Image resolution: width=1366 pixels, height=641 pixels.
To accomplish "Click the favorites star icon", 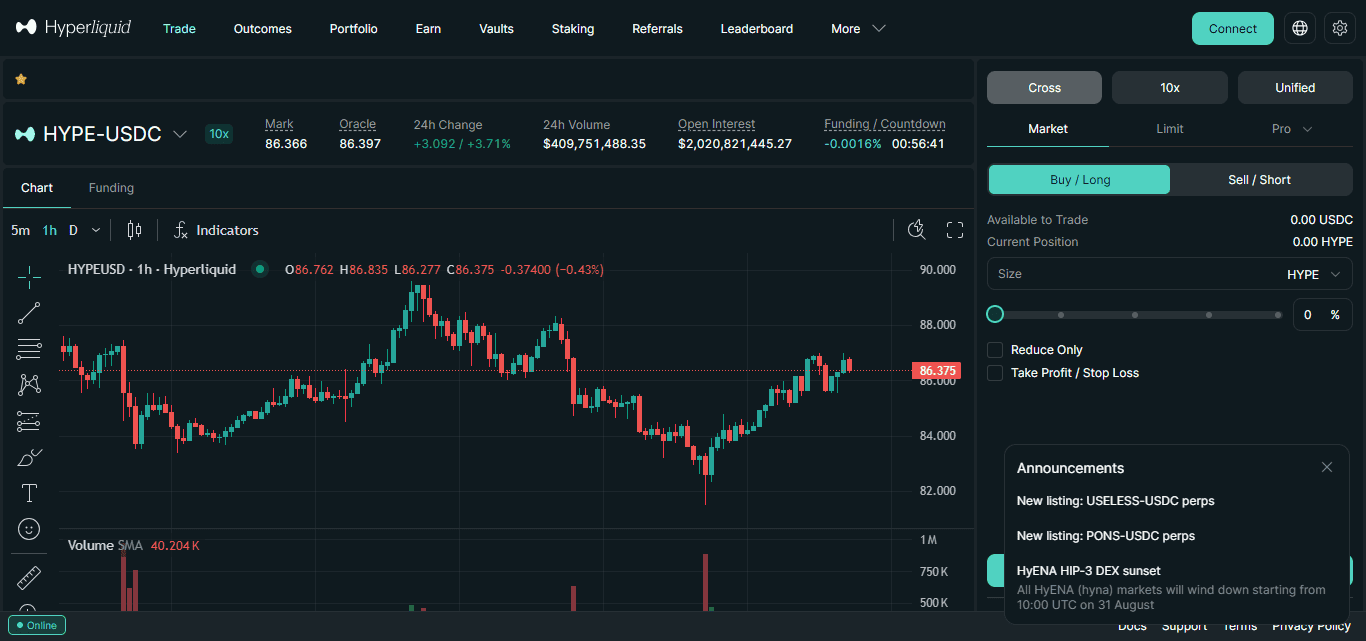I will click(21, 79).
